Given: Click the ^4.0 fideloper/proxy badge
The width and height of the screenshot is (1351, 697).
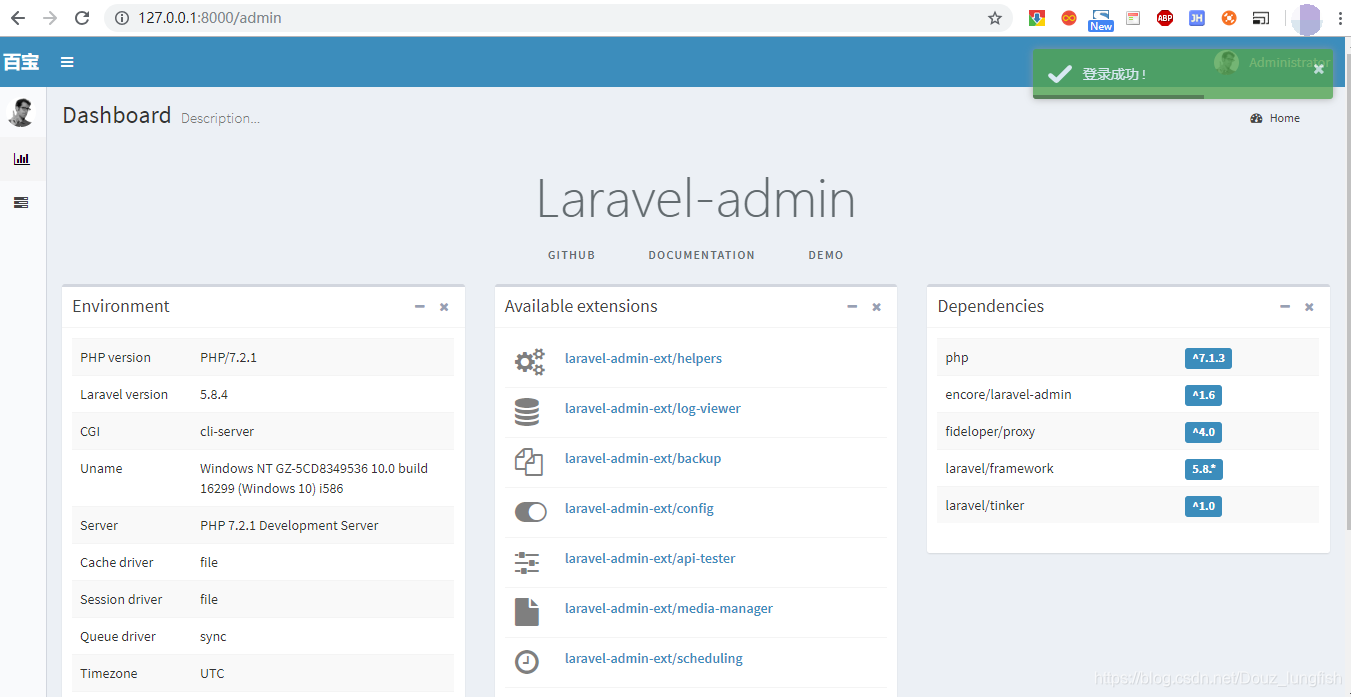Looking at the screenshot, I should (x=1203, y=432).
